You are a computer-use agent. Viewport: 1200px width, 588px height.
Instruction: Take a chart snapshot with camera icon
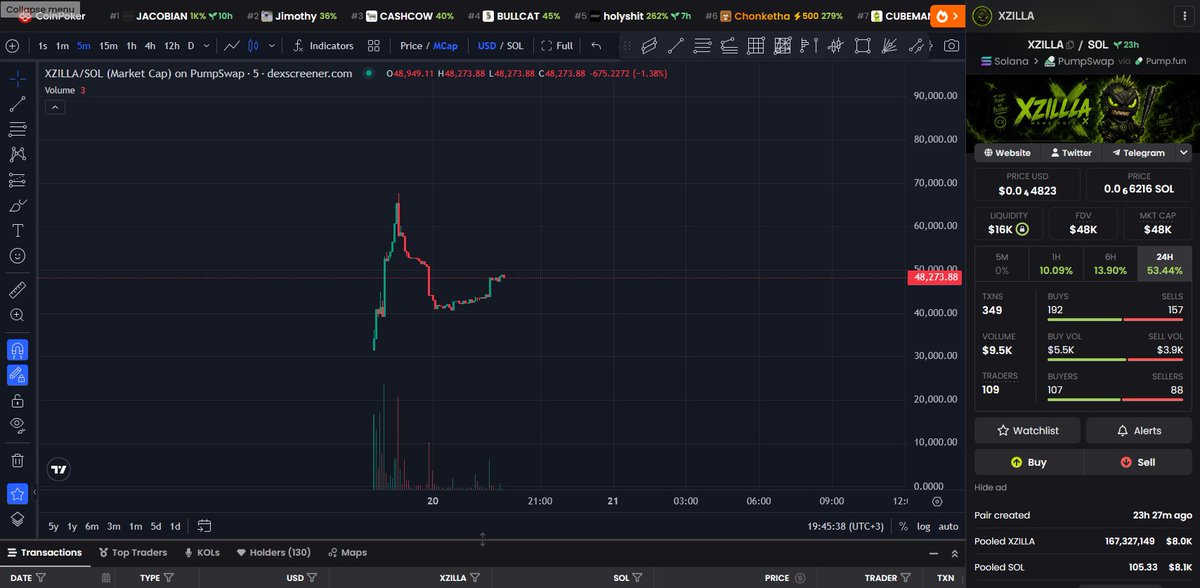[x=952, y=46]
